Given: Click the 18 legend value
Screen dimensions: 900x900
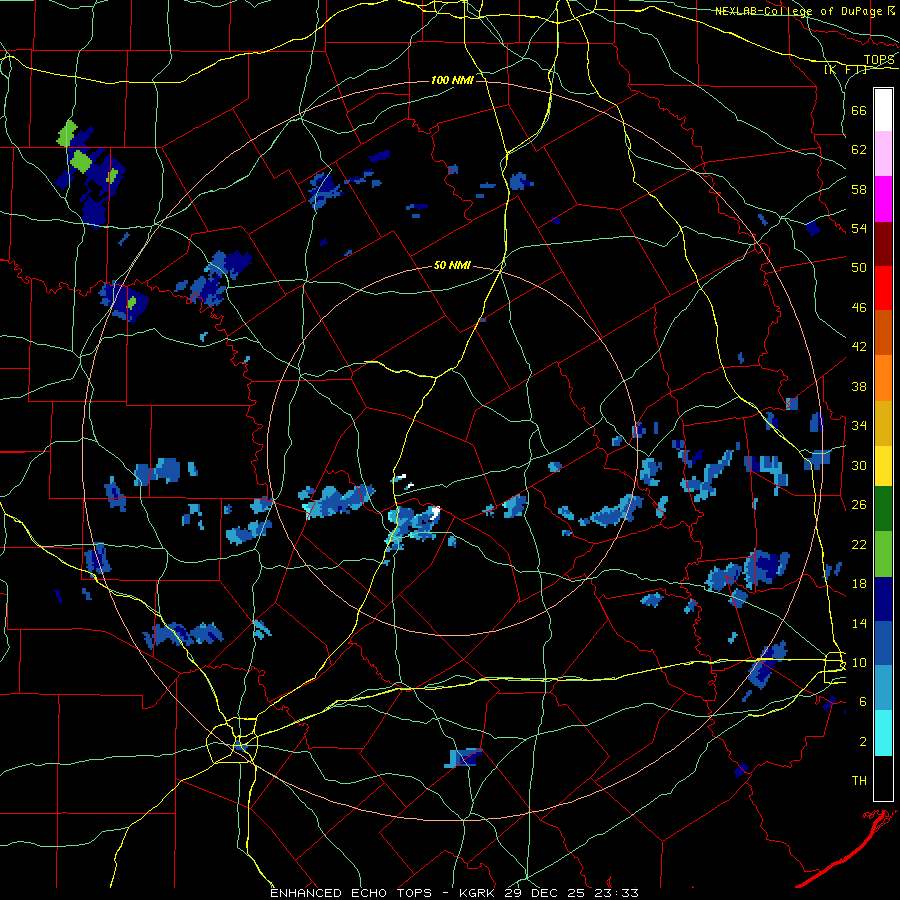Looking at the screenshot, I should [x=859, y=584].
